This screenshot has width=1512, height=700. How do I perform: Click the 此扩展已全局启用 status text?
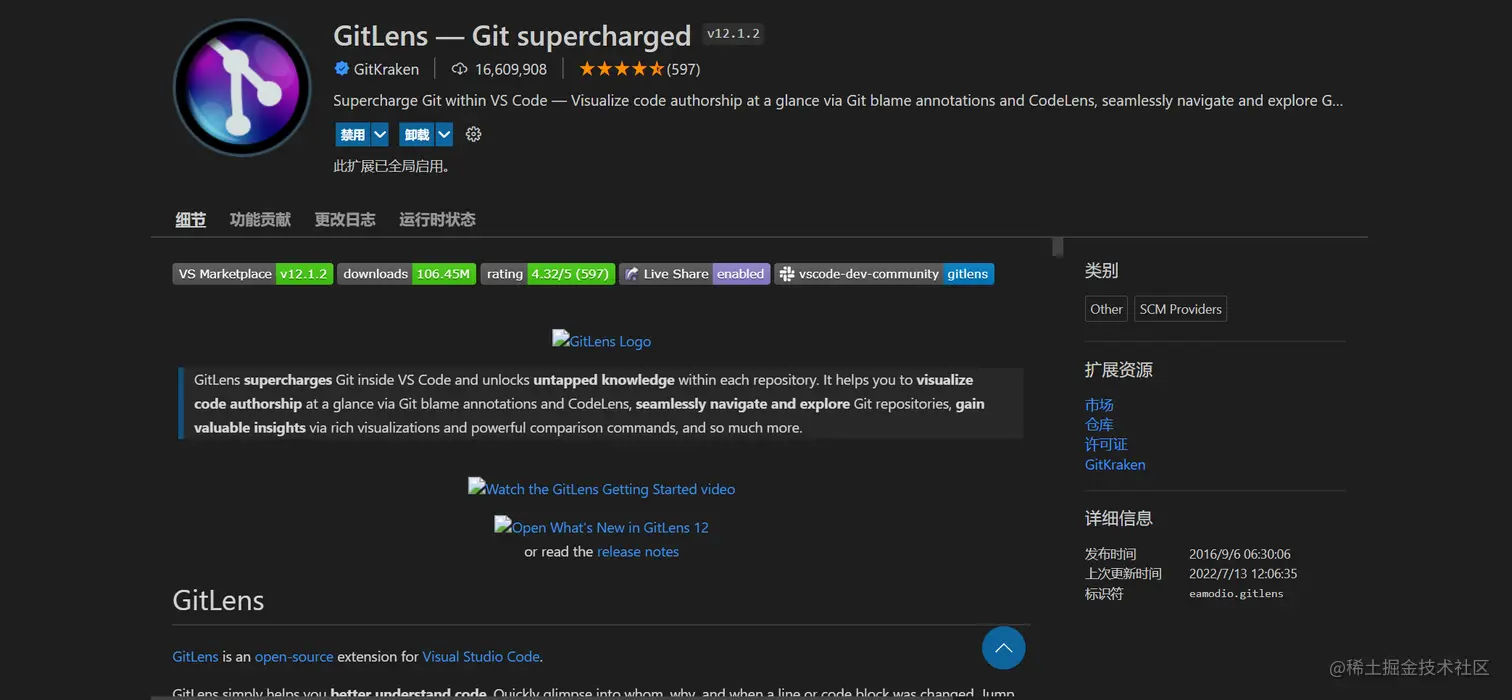click(x=392, y=167)
